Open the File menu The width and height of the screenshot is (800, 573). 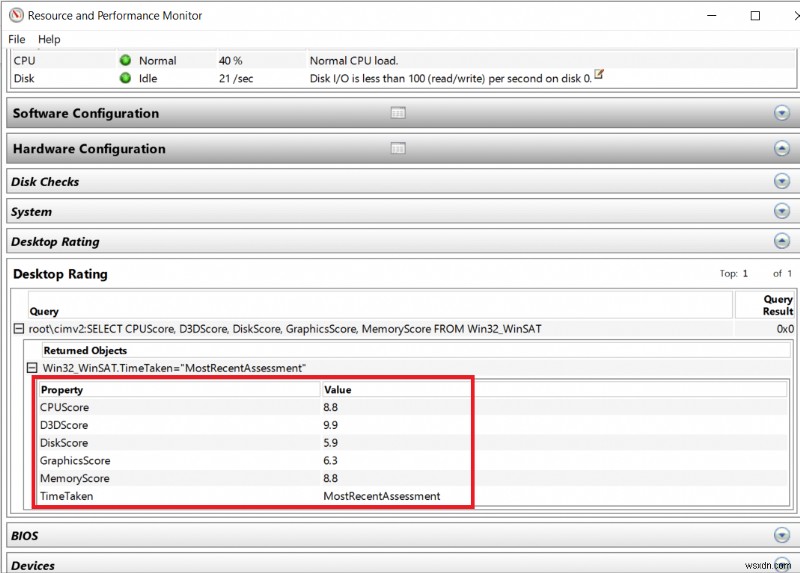pos(16,39)
